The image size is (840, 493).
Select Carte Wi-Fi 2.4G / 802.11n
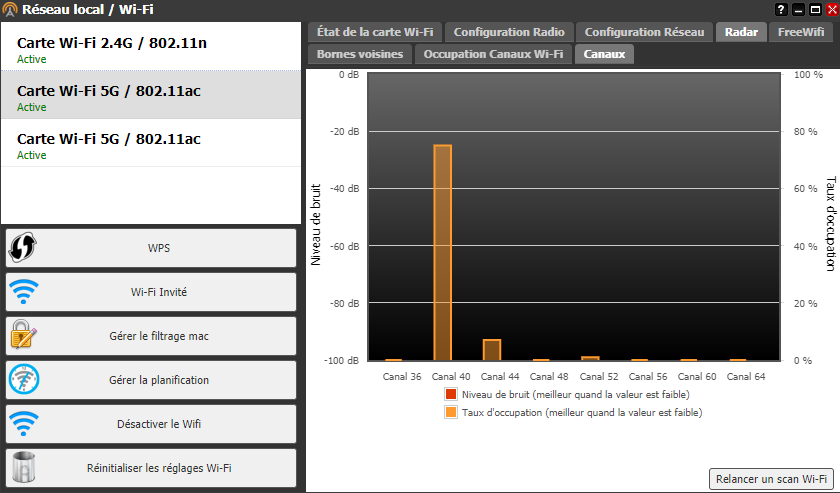click(x=151, y=47)
